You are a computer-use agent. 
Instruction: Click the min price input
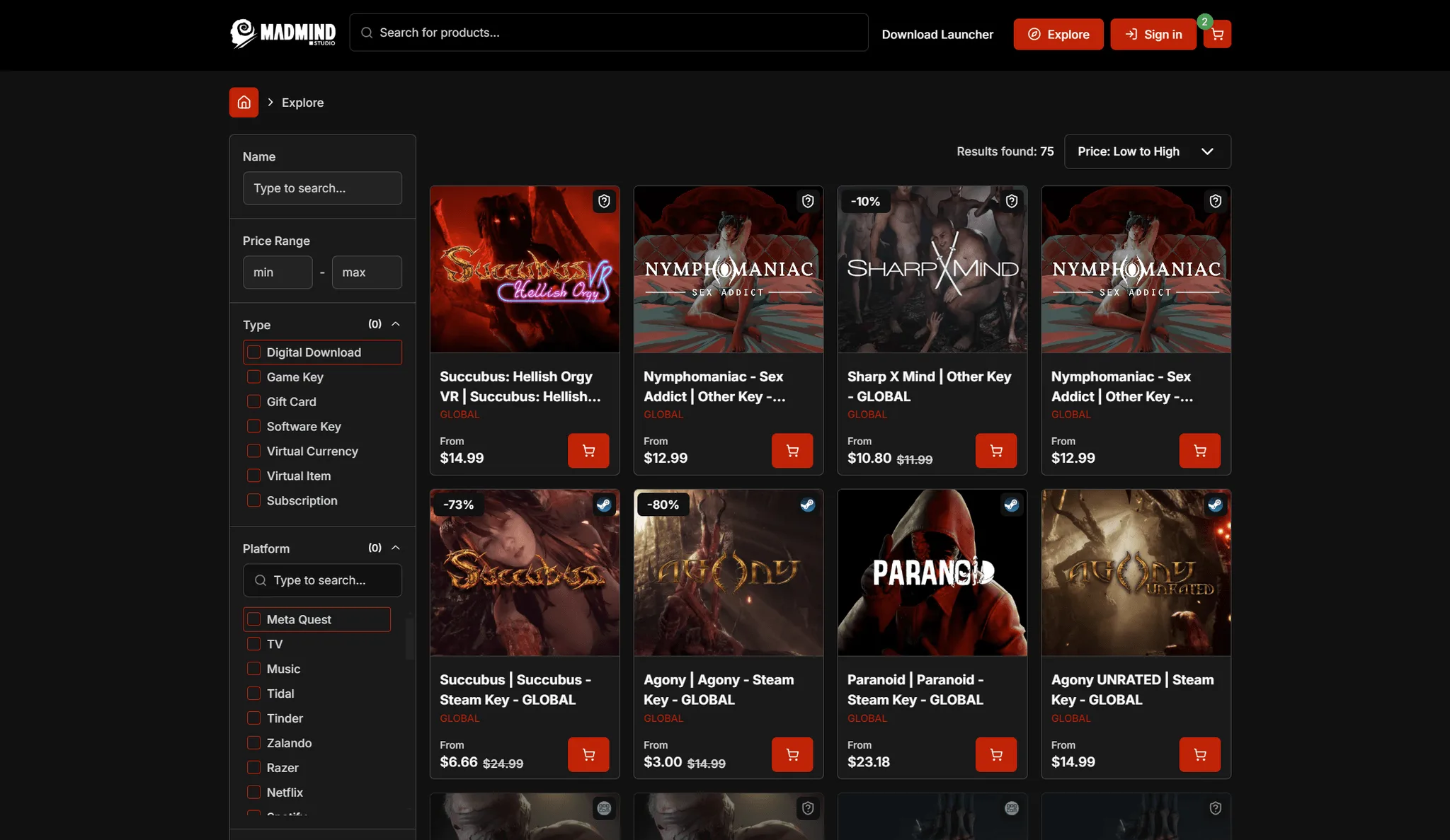tap(278, 272)
